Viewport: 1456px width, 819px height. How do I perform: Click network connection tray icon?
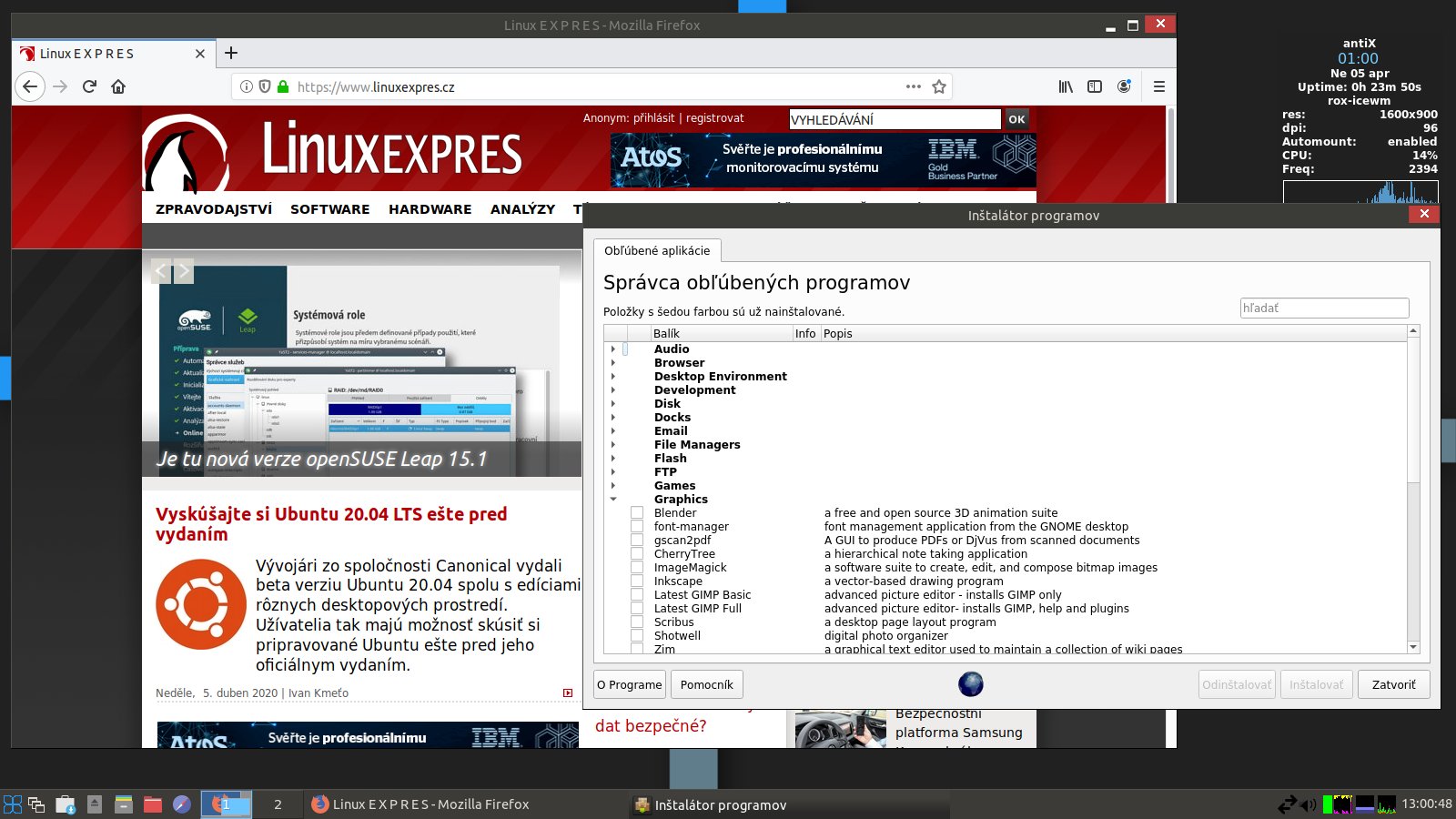coord(1287,804)
